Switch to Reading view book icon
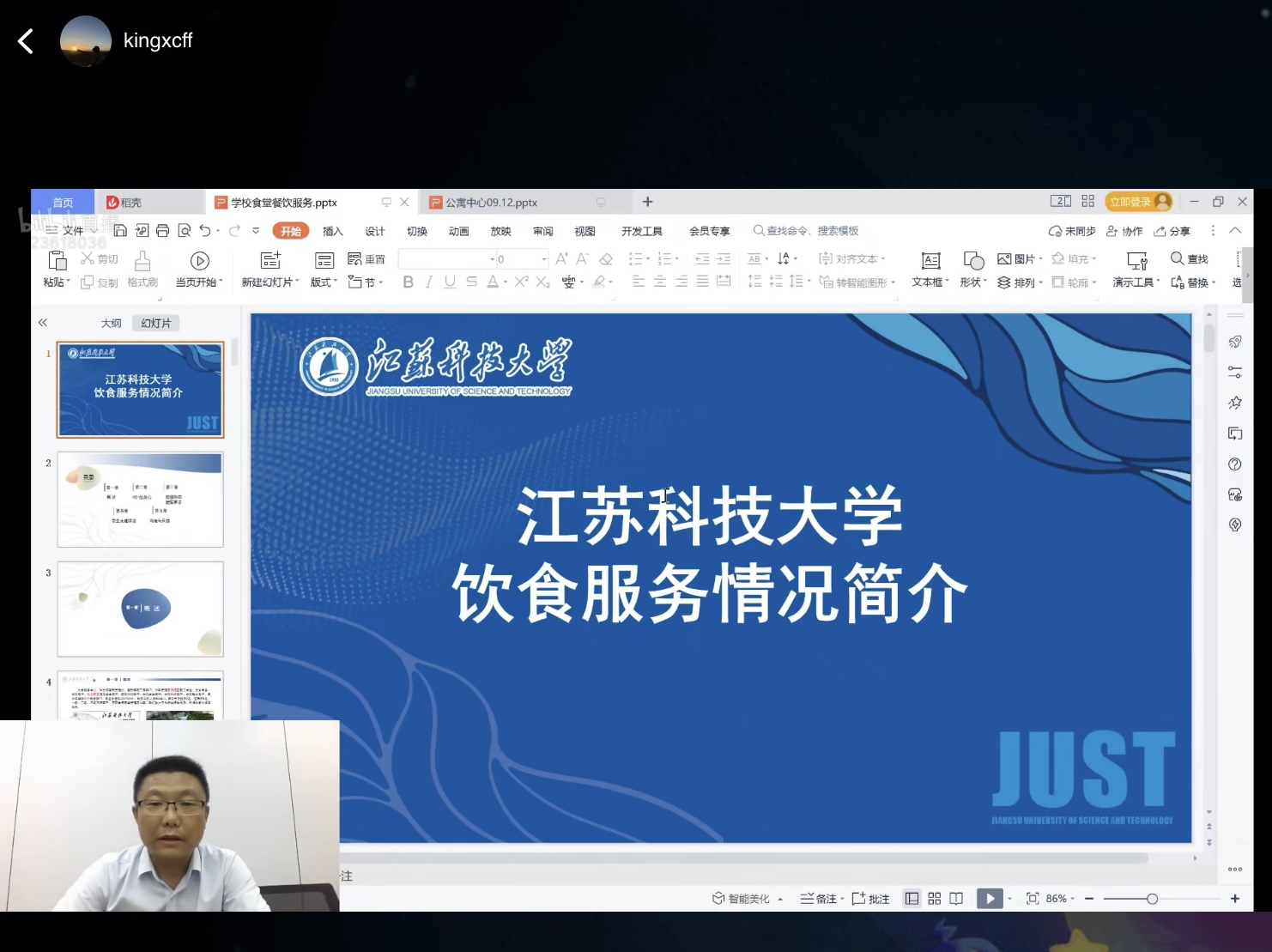Image resolution: width=1272 pixels, height=952 pixels. point(956,899)
